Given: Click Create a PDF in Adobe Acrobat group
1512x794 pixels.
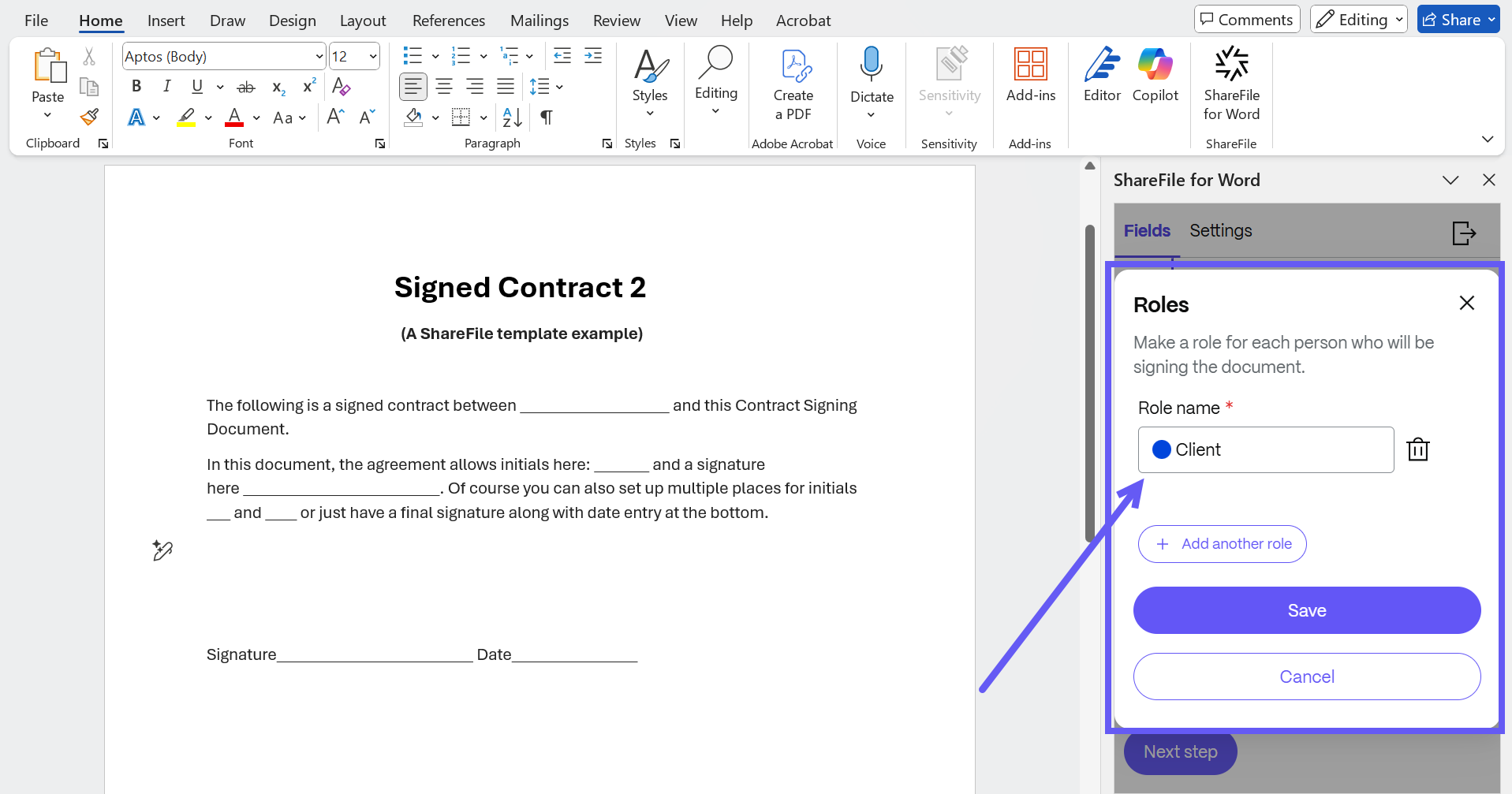Looking at the screenshot, I should pos(793,83).
